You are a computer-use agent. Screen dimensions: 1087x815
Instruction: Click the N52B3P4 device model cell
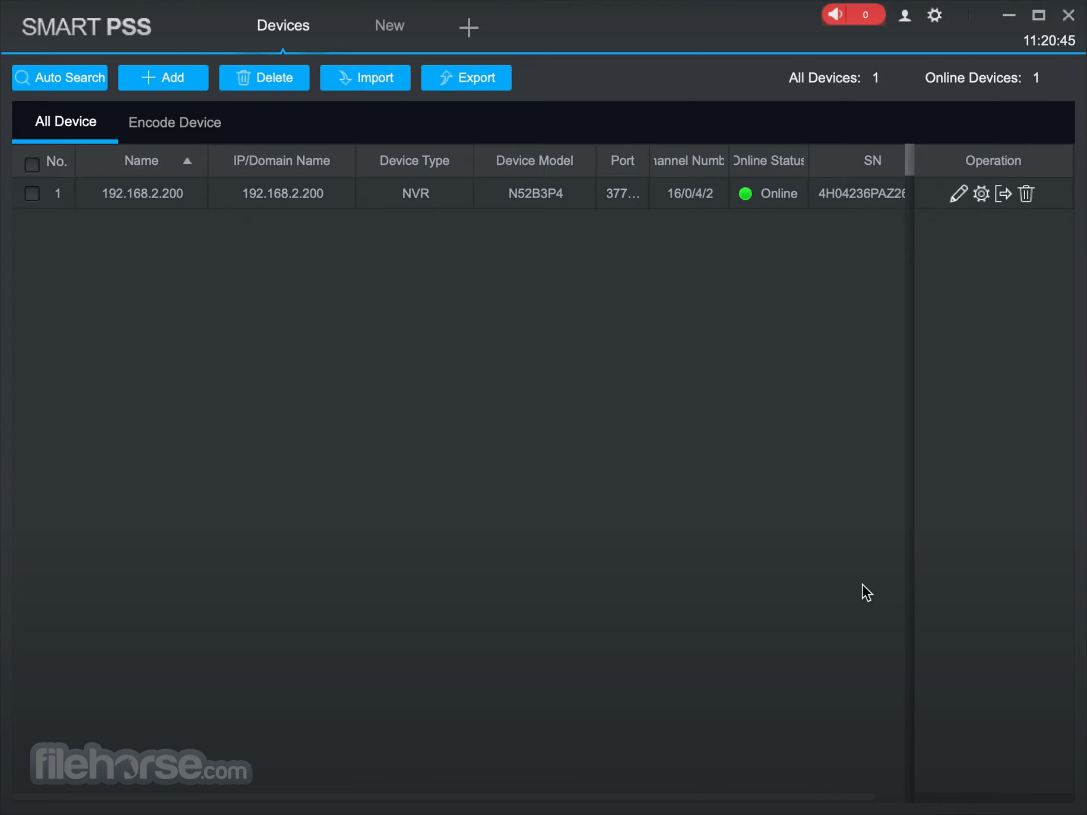coord(535,193)
